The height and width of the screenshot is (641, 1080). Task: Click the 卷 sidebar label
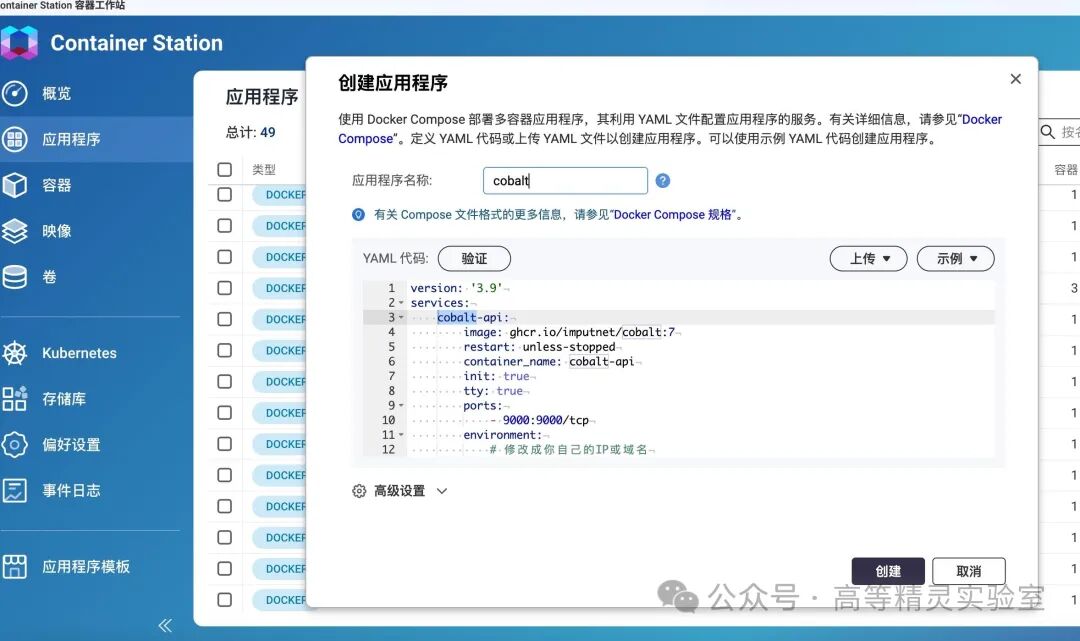coord(50,277)
